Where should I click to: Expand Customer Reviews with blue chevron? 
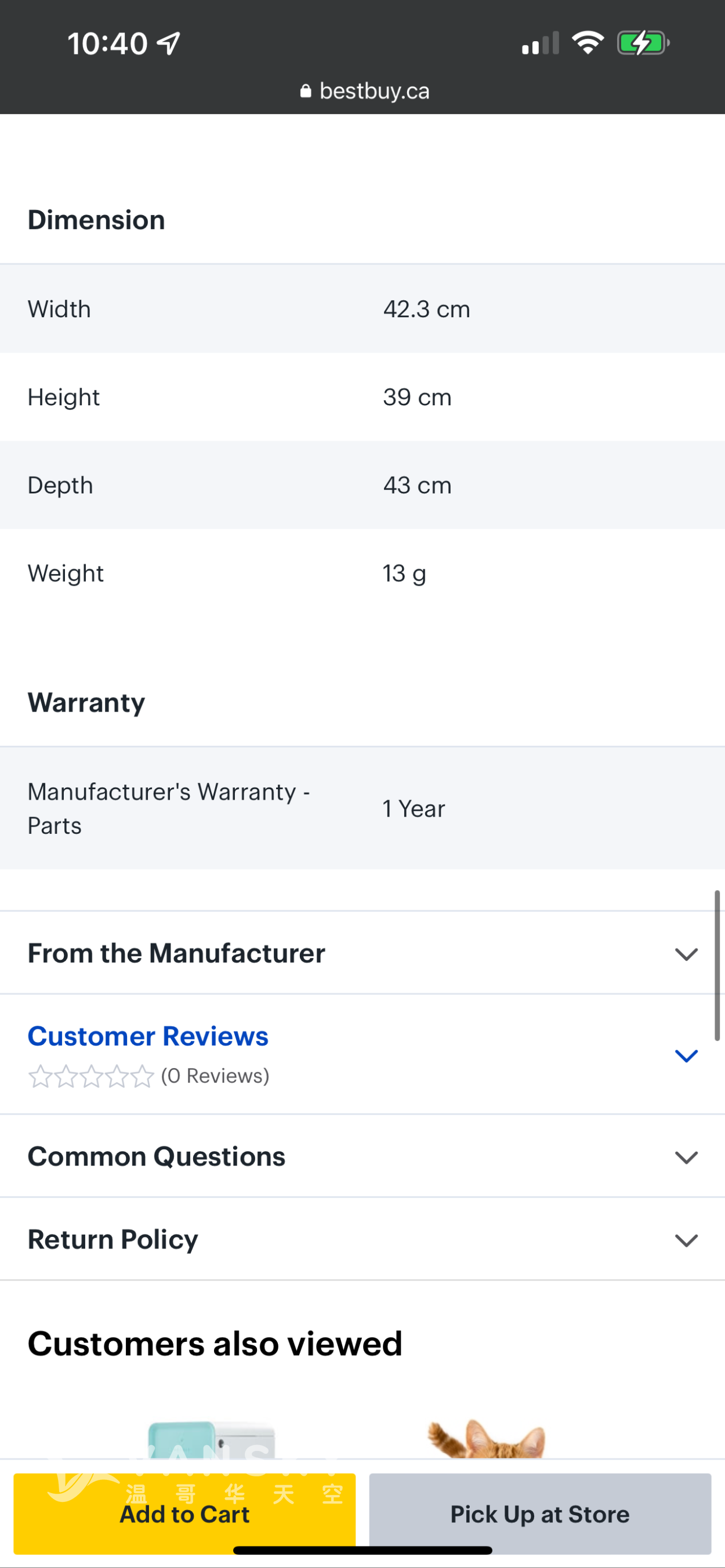tap(686, 1055)
